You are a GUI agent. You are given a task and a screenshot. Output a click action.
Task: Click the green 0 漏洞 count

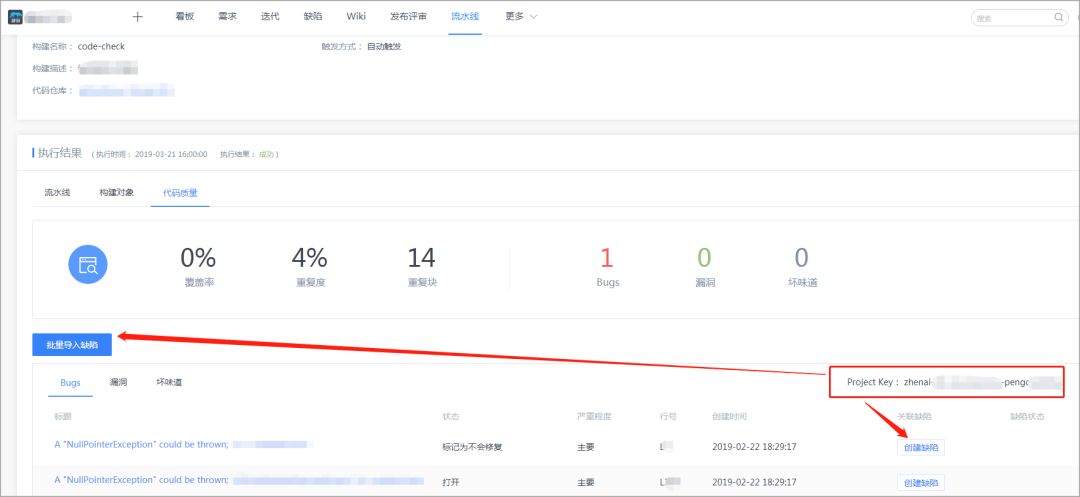pos(704,257)
